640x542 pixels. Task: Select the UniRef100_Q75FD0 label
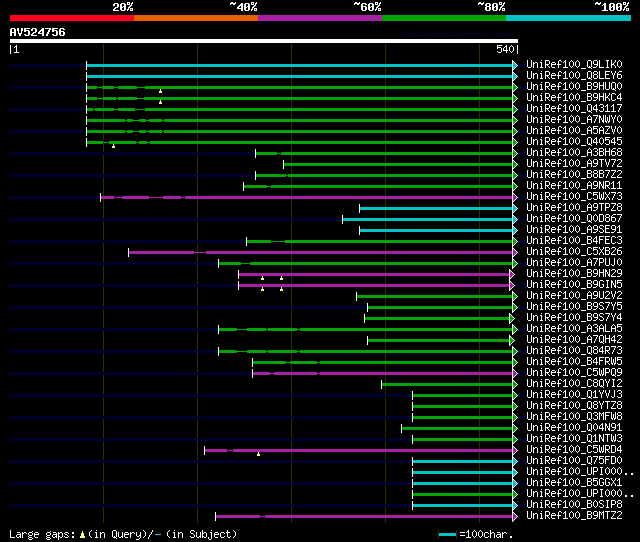coord(574,461)
